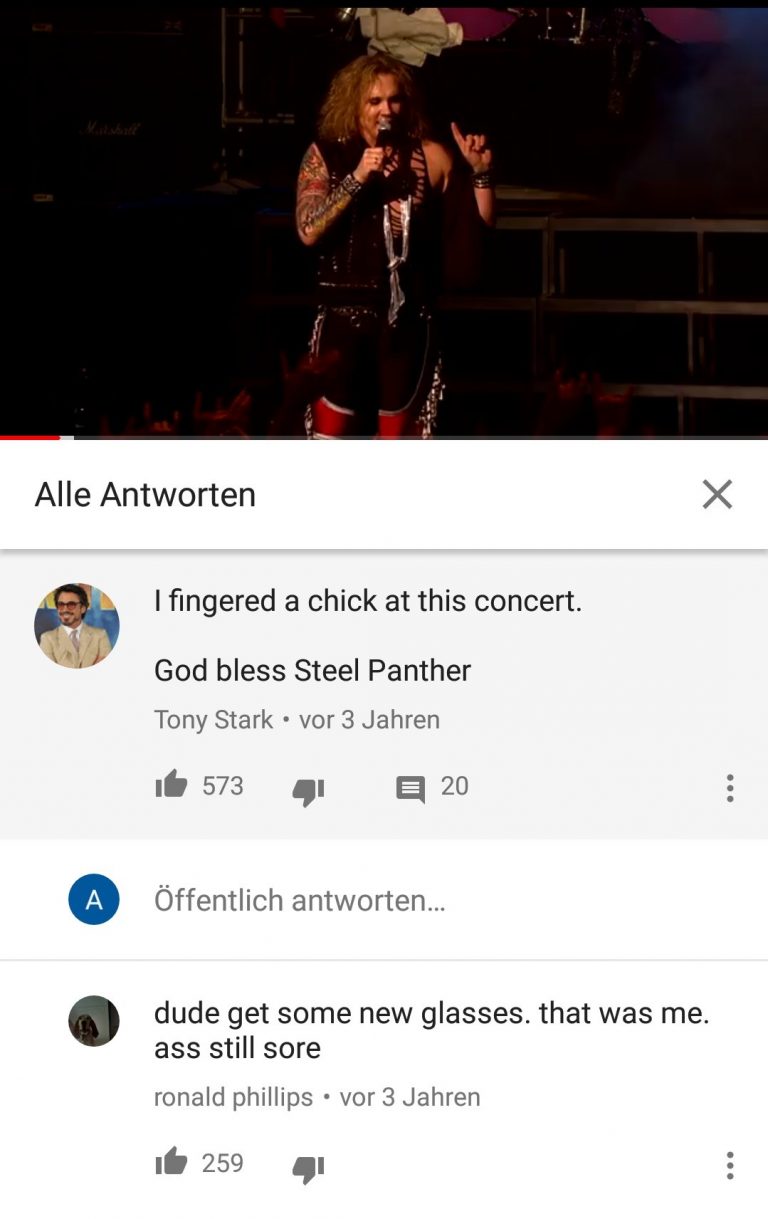Open three-dot menu on Tony Stark's comment
The height and width of the screenshot is (1219, 768).
click(x=730, y=788)
